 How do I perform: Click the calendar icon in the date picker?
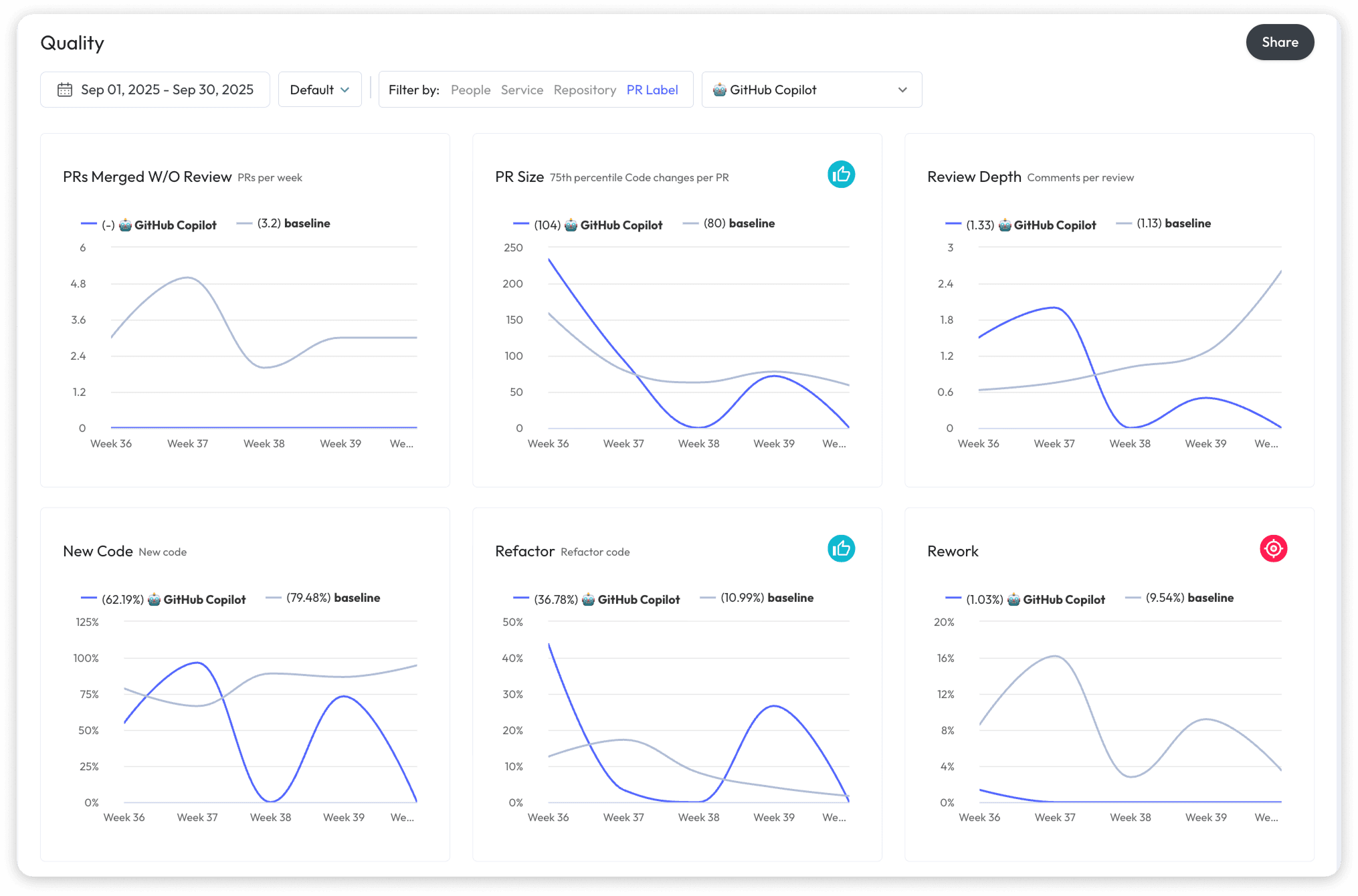[65, 89]
